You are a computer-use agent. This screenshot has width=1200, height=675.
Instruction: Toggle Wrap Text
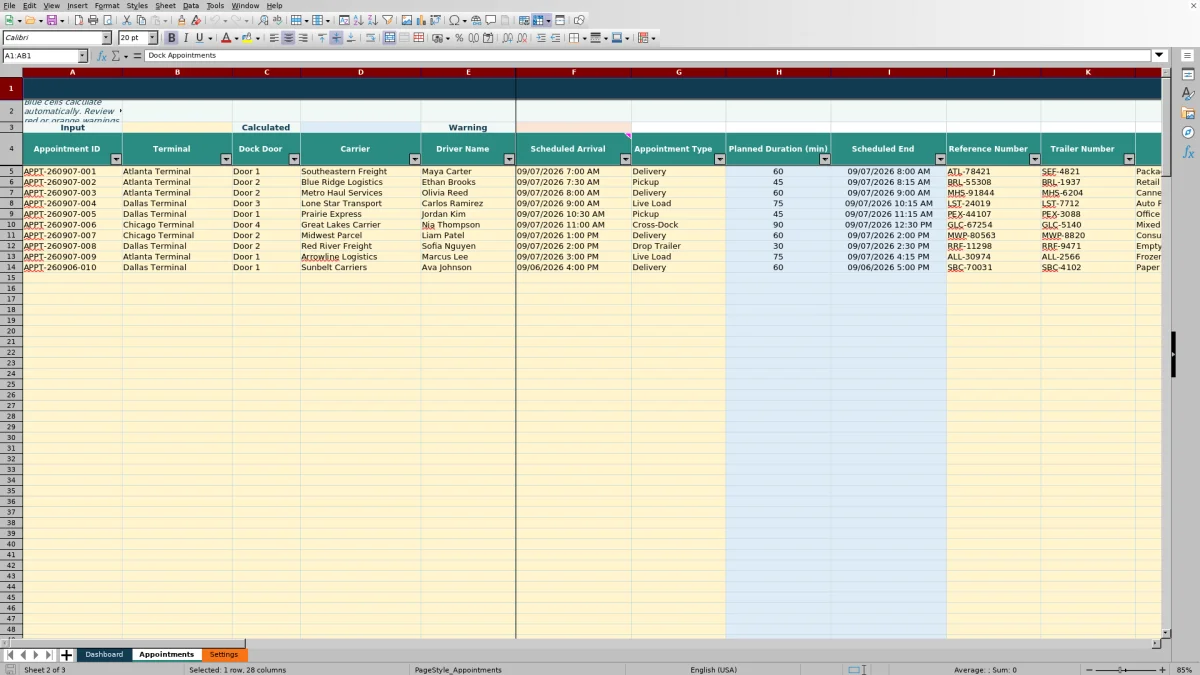pyautogui.click(x=371, y=38)
